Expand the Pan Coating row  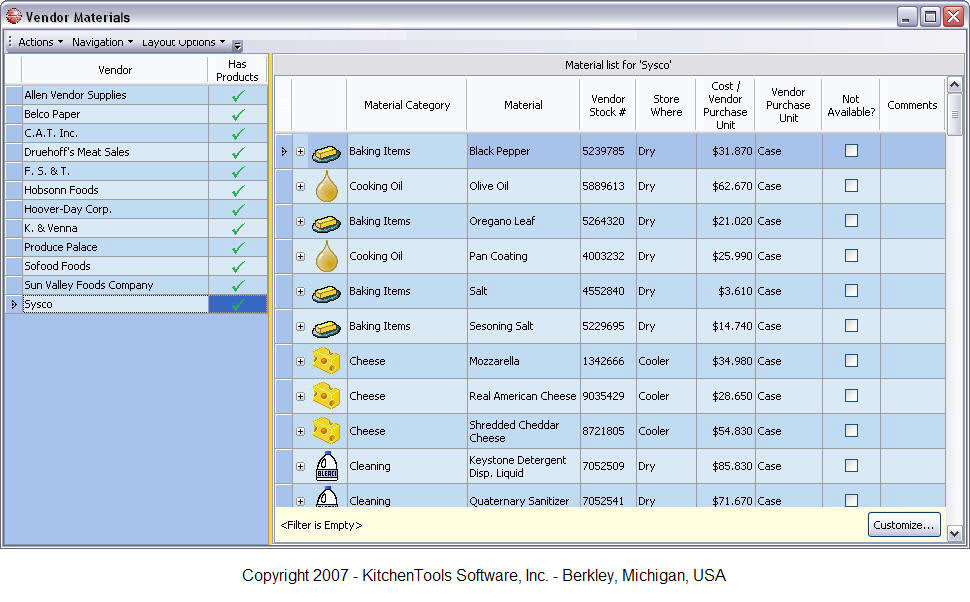(301, 256)
